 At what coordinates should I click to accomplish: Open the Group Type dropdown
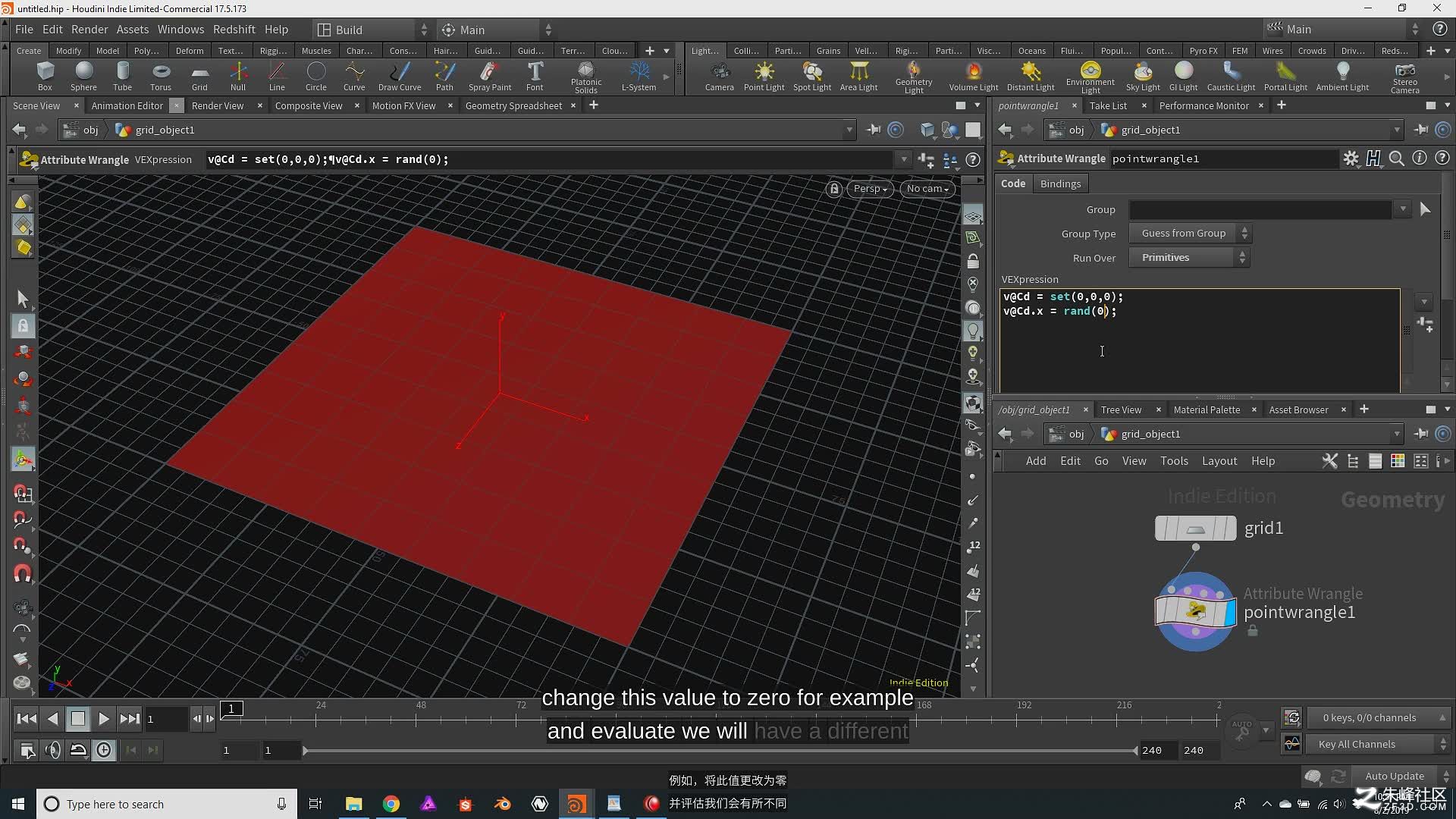1190,234
